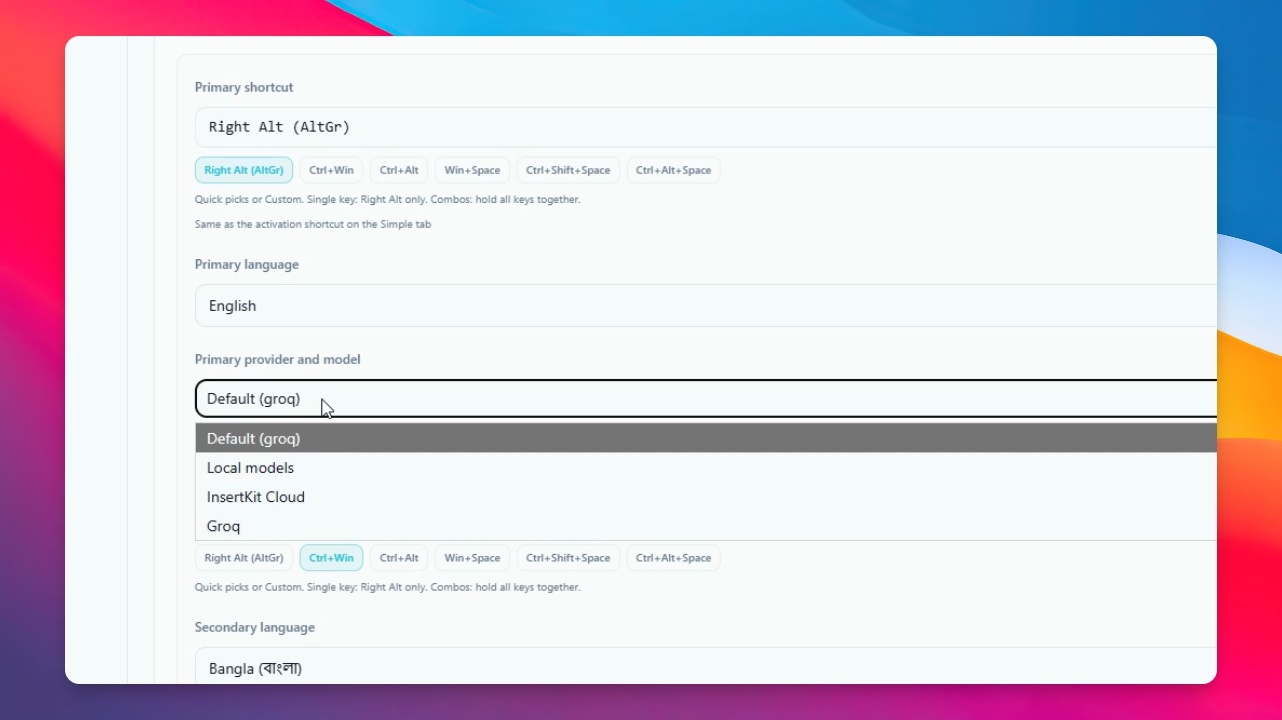Choose secondary Ctrl+Shift+Space shortcut chip
The image size is (1282, 720).
pyautogui.click(x=568, y=558)
